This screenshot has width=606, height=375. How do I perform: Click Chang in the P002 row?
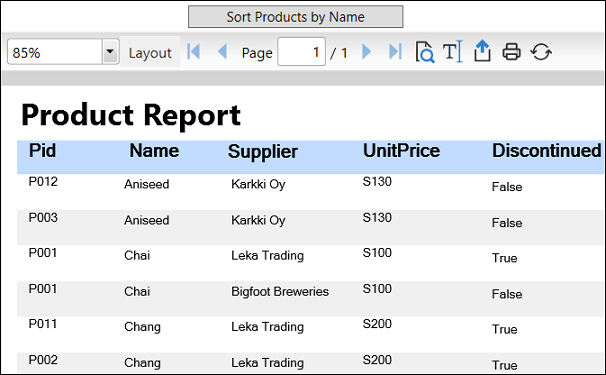click(142, 363)
